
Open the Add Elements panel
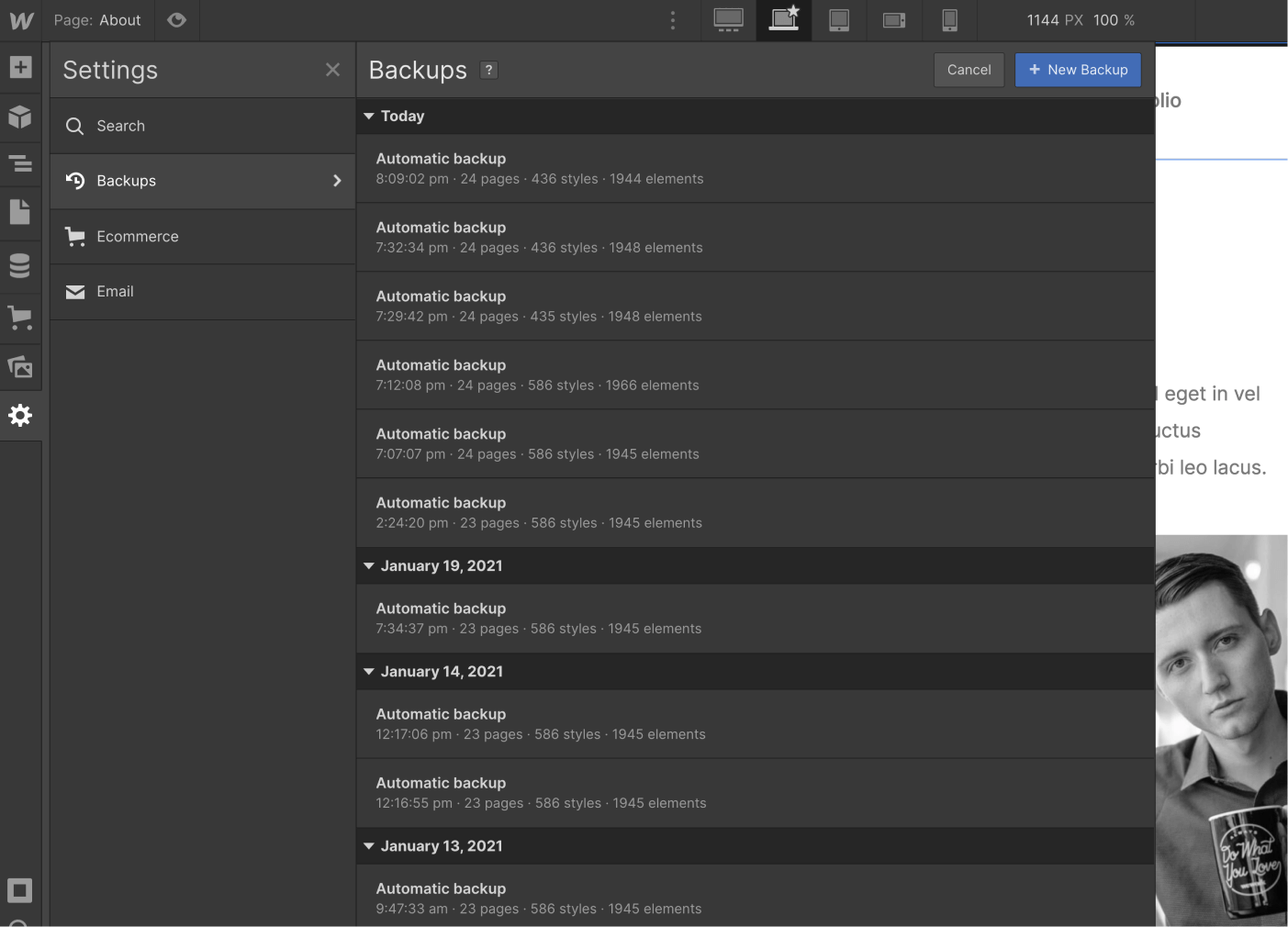click(x=20, y=67)
